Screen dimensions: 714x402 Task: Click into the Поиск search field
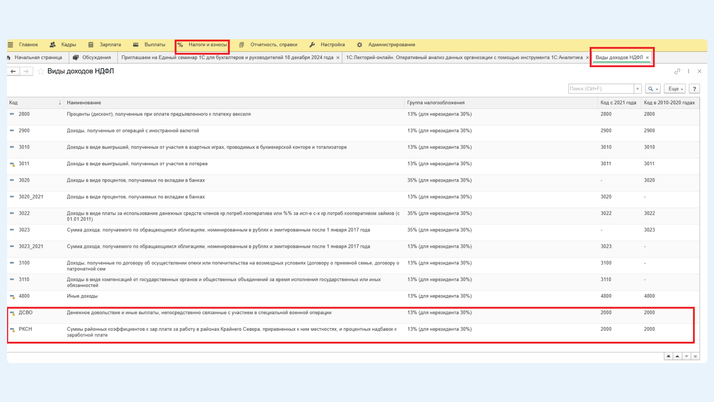[x=600, y=89]
